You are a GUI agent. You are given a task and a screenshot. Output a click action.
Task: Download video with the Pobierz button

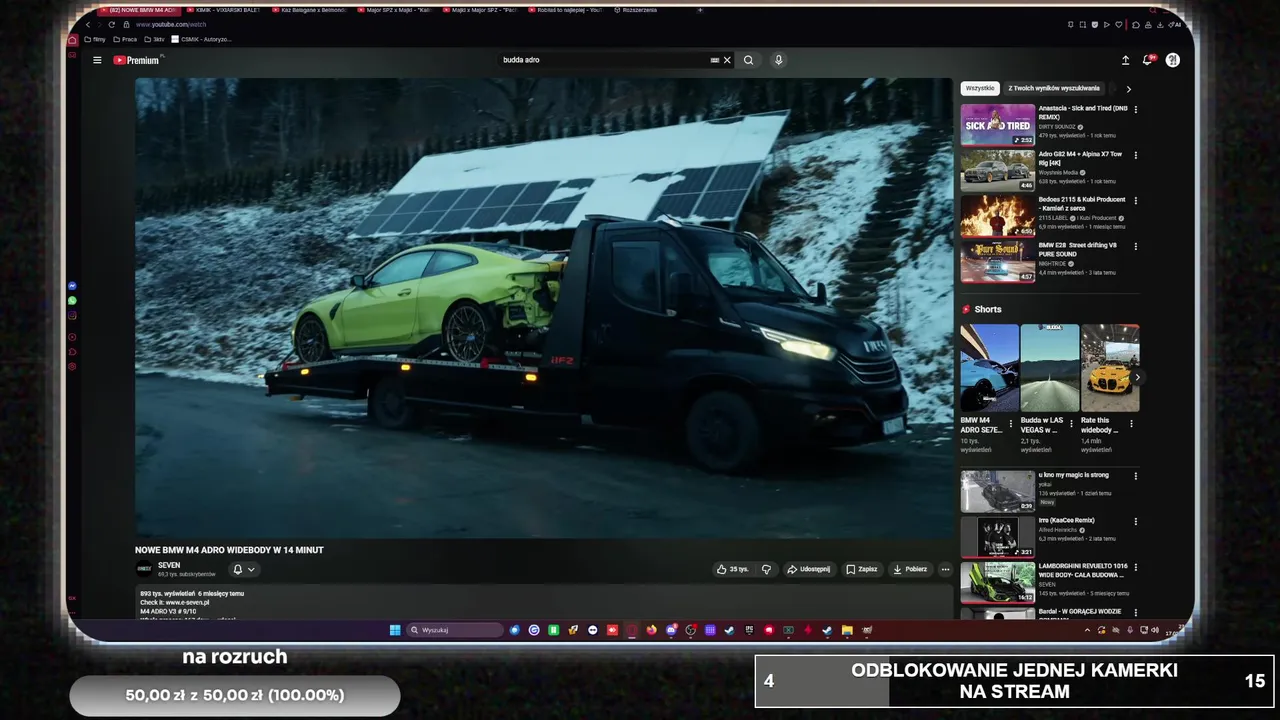[910, 569]
